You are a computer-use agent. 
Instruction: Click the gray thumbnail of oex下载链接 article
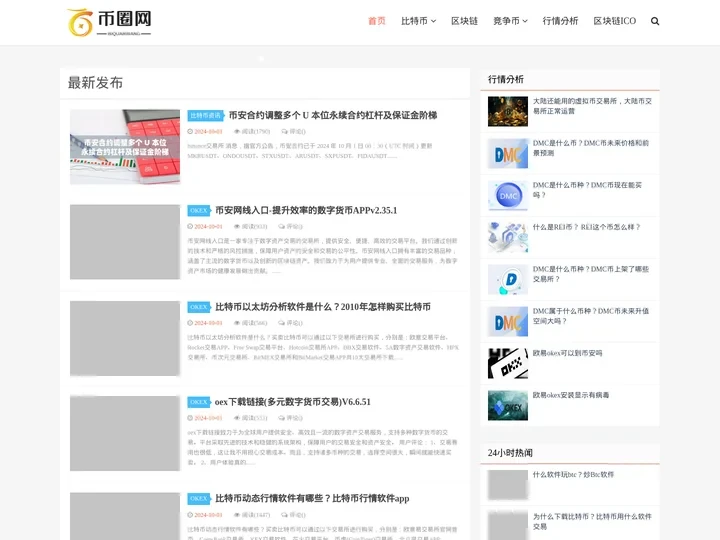pyautogui.click(x=125, y=433)
